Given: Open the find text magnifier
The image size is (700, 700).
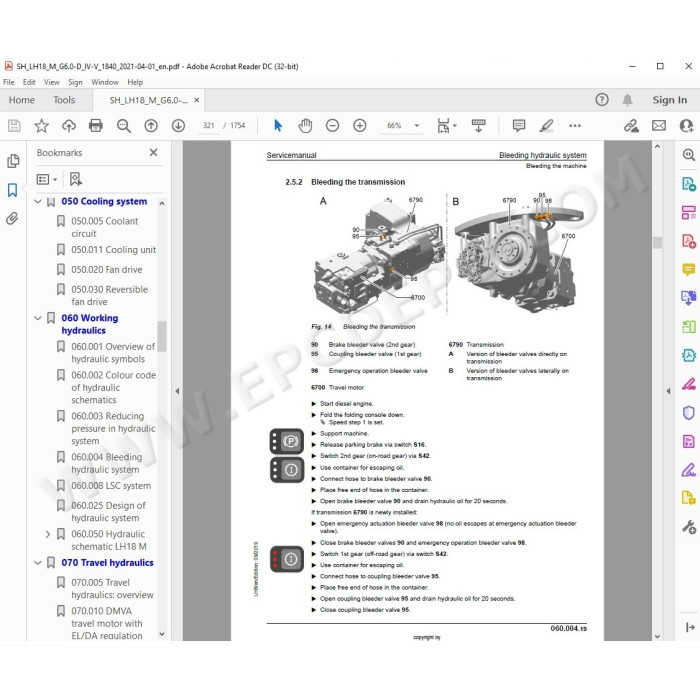Looking at the screenshot, I should click(124, 126).
